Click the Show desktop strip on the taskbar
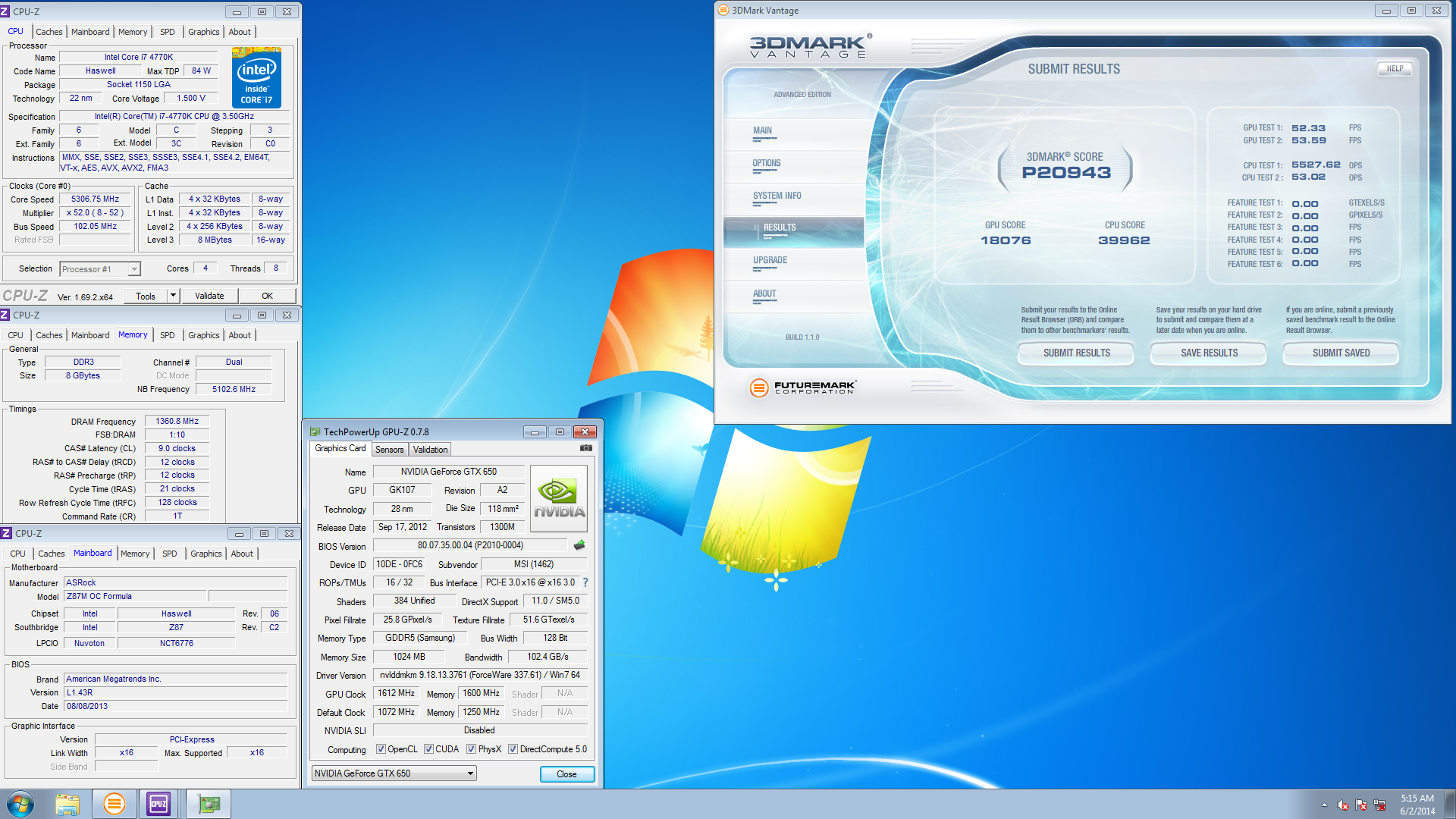 (x=1450, y=804)
